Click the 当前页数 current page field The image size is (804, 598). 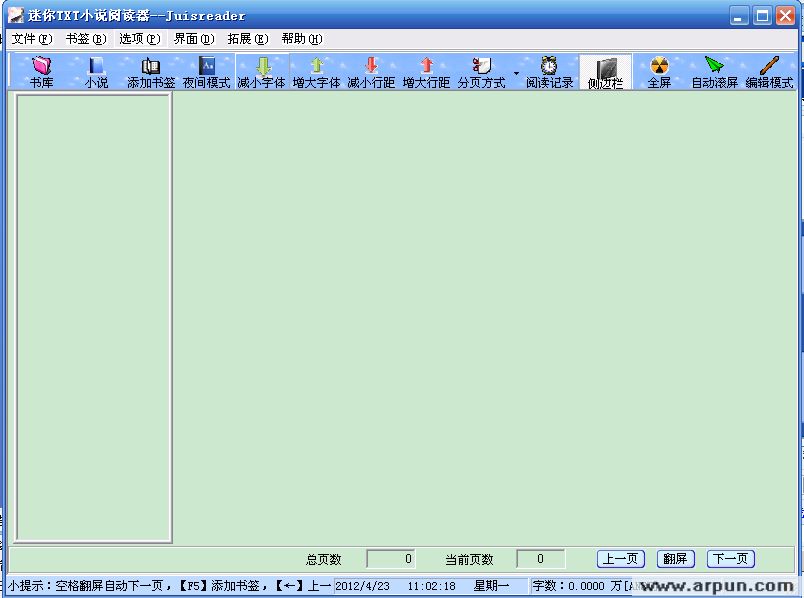click(x=541, y=559)
